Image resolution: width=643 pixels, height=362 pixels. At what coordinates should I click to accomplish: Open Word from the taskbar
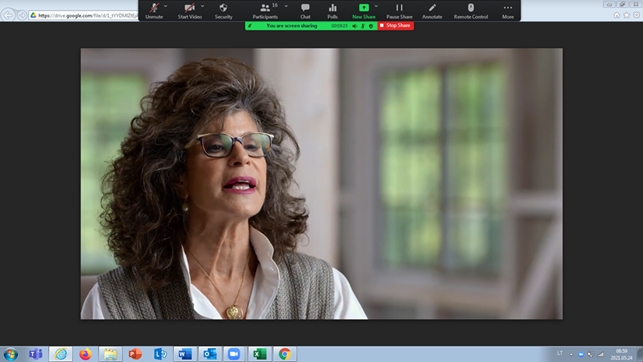pyautogui.click(x=185, y=354)
